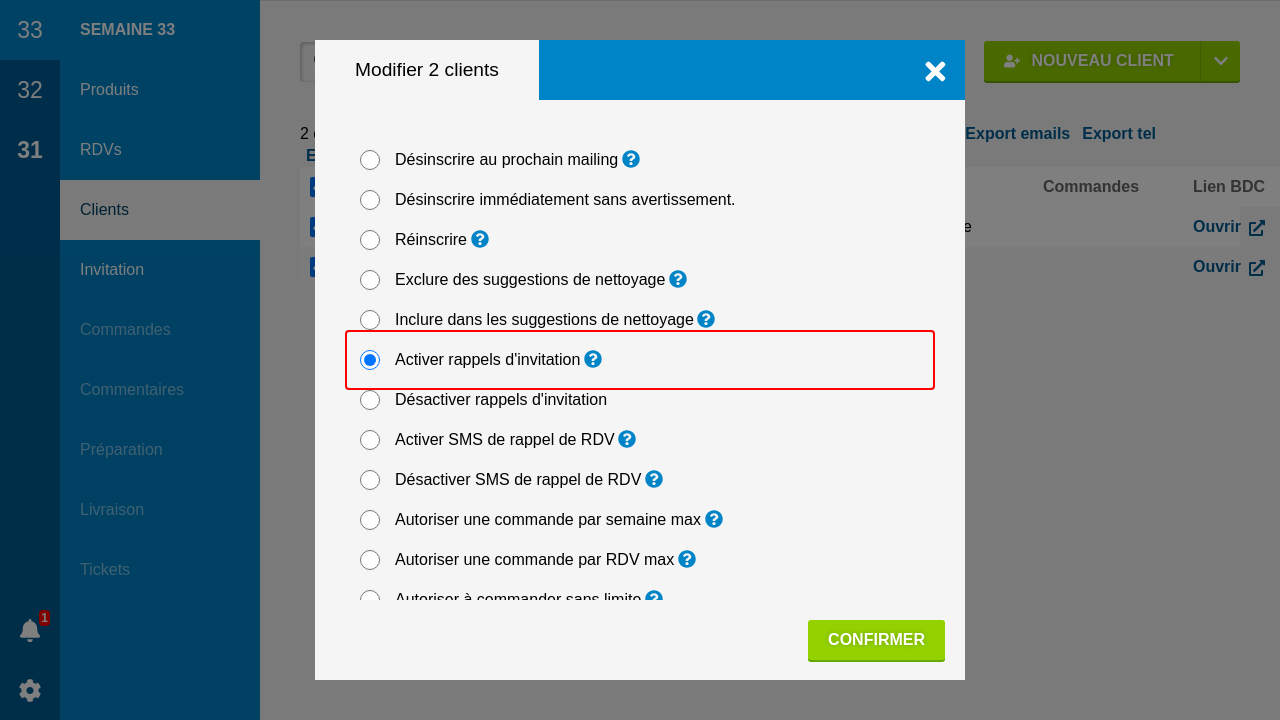Choose Inclure dans les suggestions de nettoyage

(370, 320)
